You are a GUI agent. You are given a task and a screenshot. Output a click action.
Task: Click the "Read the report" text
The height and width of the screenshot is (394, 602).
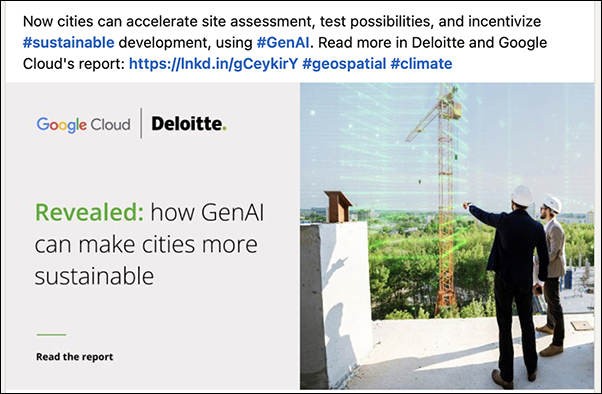click(74, 357)
